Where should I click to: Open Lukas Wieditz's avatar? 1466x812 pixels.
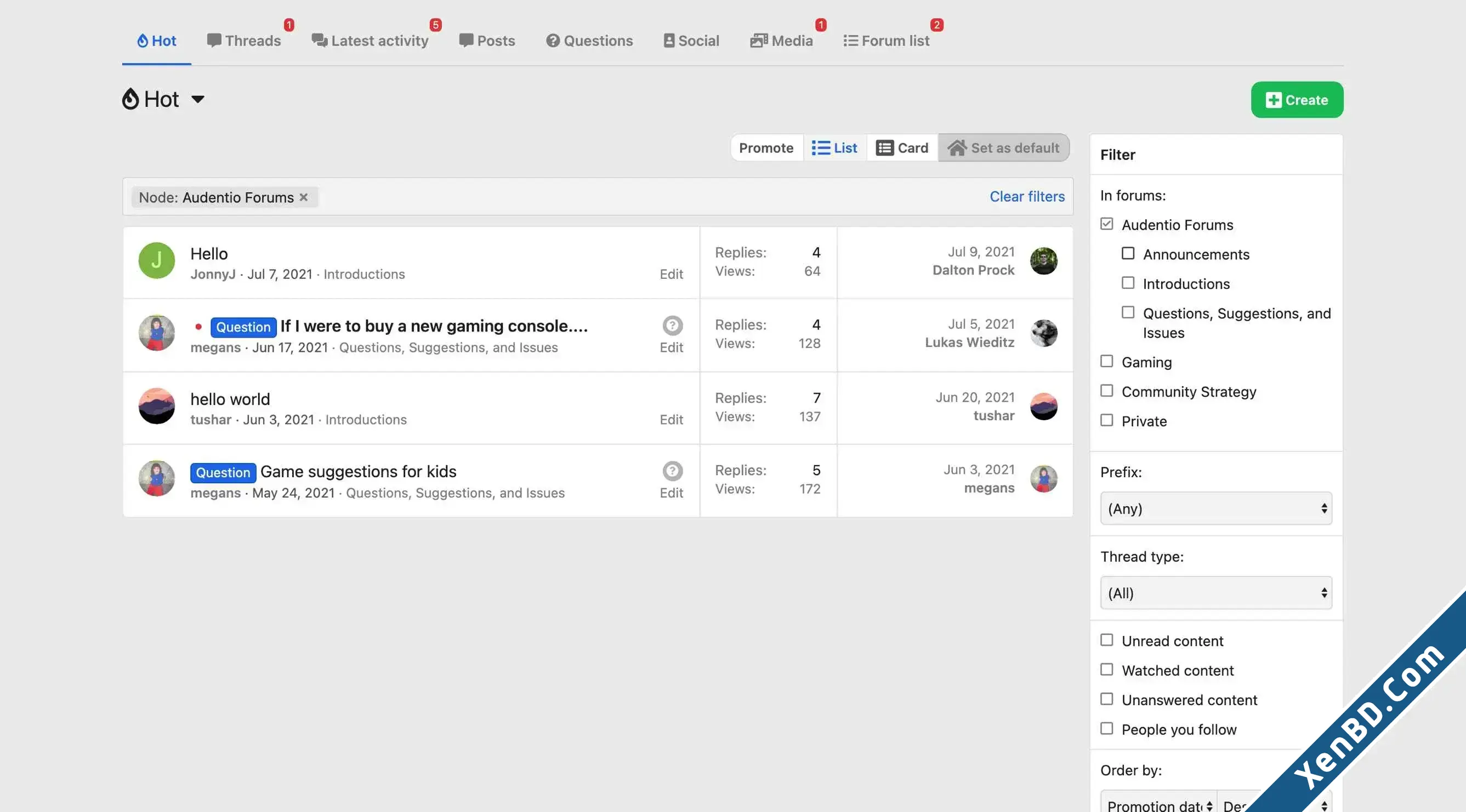[x=1044, y=333]
